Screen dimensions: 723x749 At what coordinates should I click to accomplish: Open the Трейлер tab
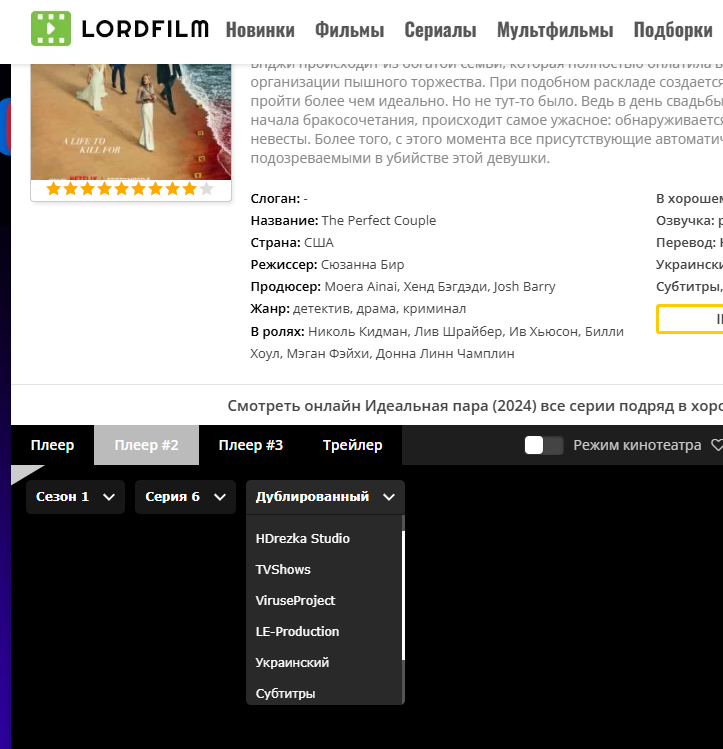tap(352, 445)
